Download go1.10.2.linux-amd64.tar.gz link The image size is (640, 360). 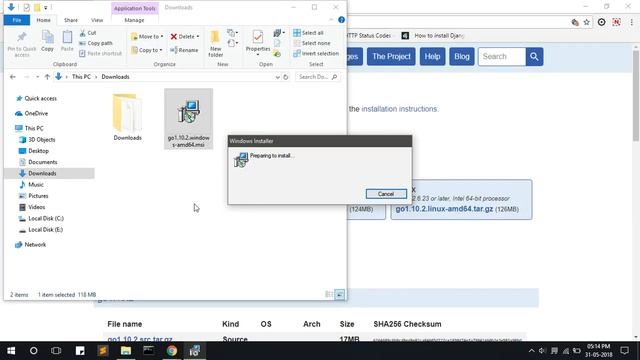pos(444,209)
